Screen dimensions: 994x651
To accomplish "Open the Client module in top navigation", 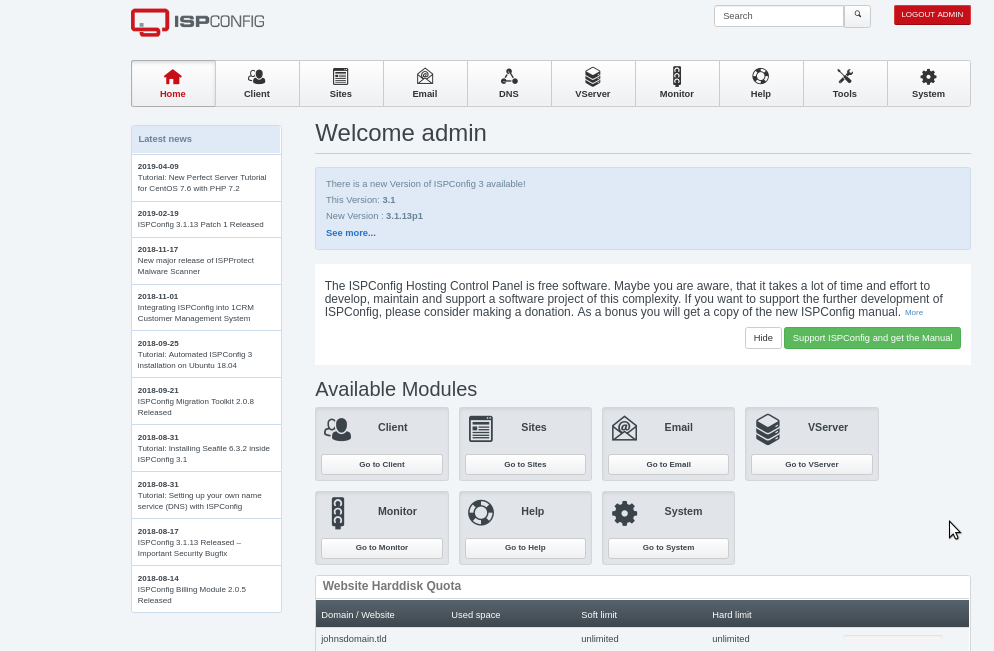I will 257,84.
